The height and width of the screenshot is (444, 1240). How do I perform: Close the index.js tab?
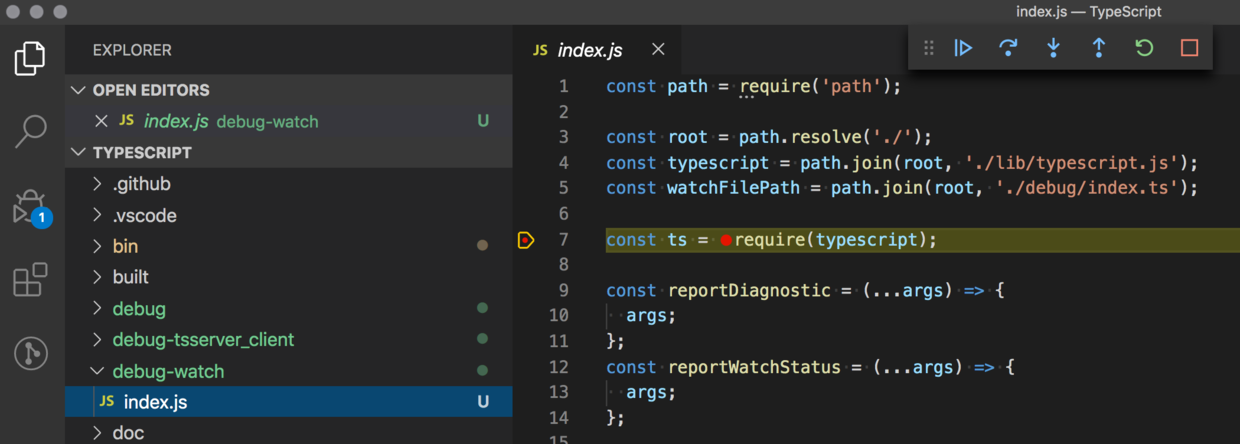click(x=658, y=49)
